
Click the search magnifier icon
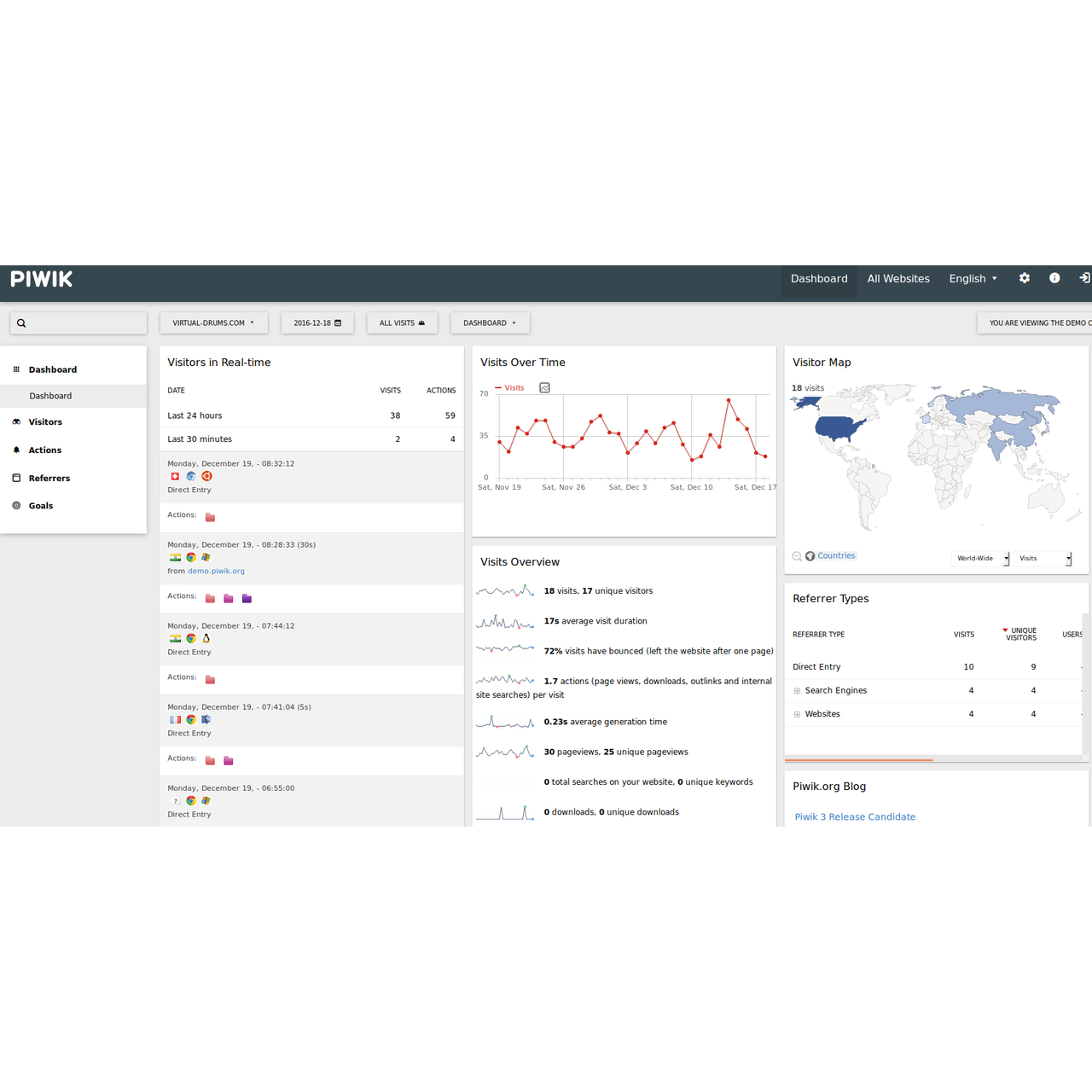[21, 323]
